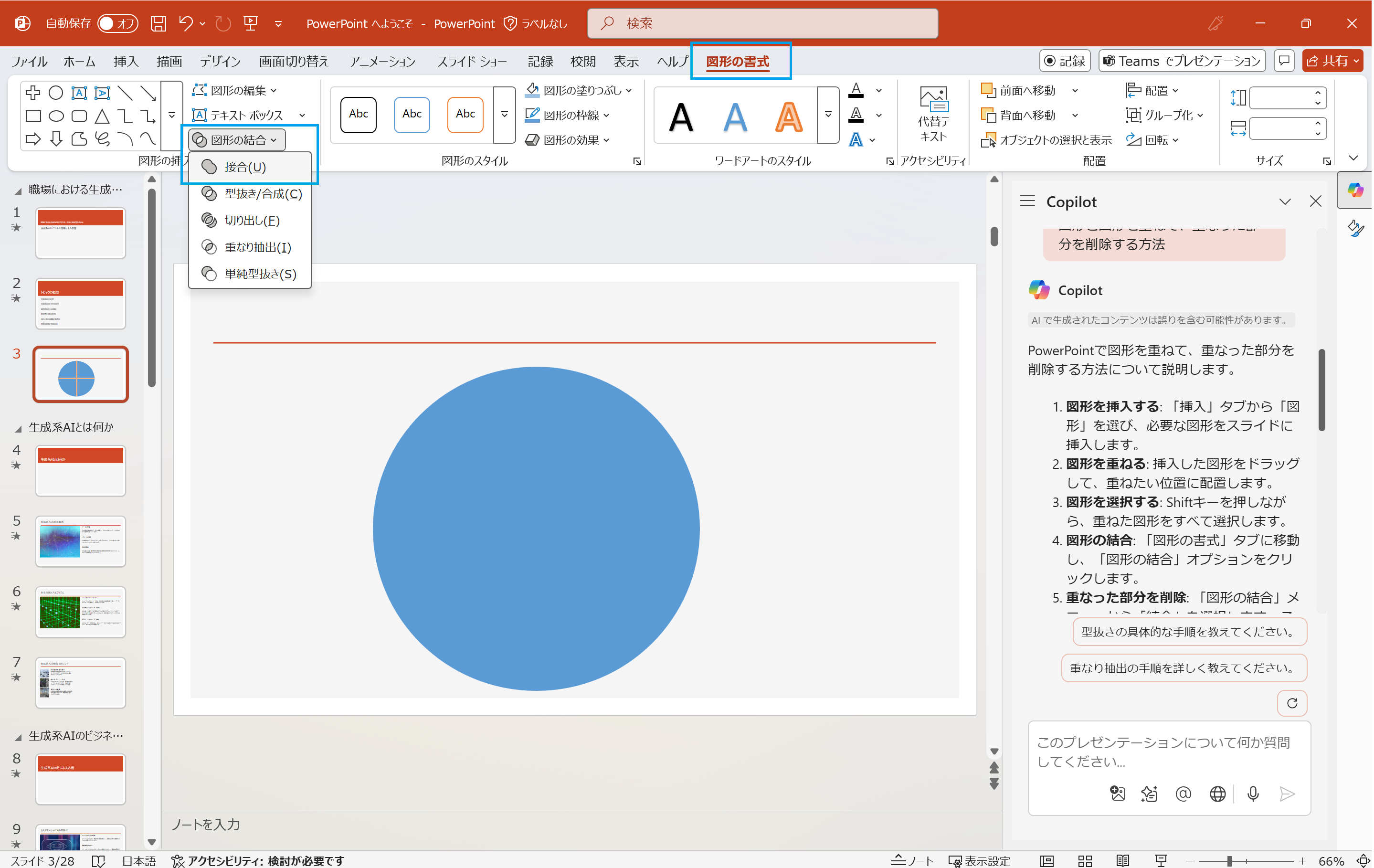
Task: Select the oval shape in shapes gallery
Action: coord(56,116)
